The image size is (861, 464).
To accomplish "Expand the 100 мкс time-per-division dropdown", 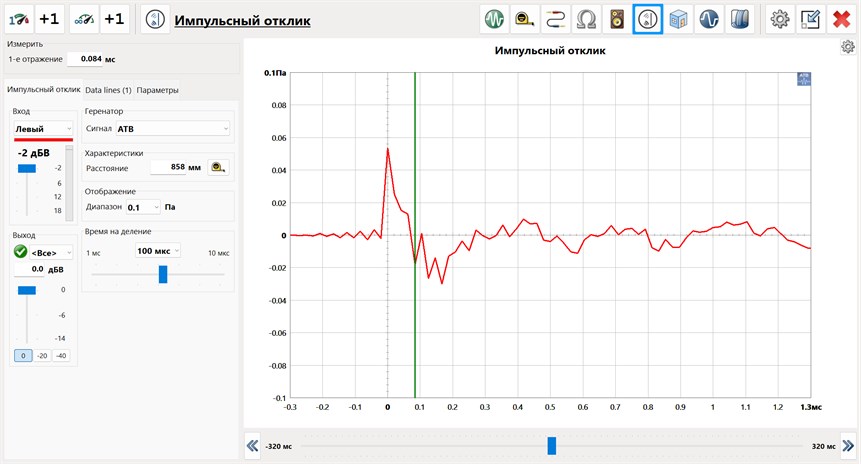I will click(157, 251).
